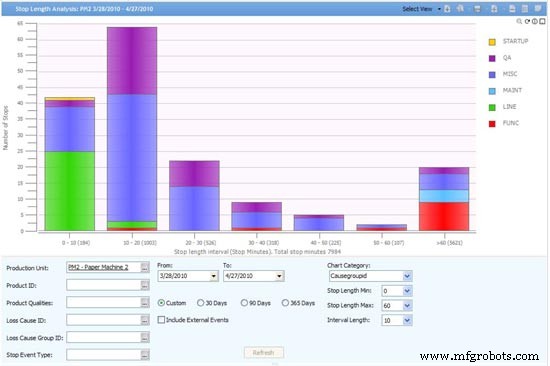Screen dimensions: 550x366
Task: Select the Custom date range radio button
Action: [x=161, y=303]
